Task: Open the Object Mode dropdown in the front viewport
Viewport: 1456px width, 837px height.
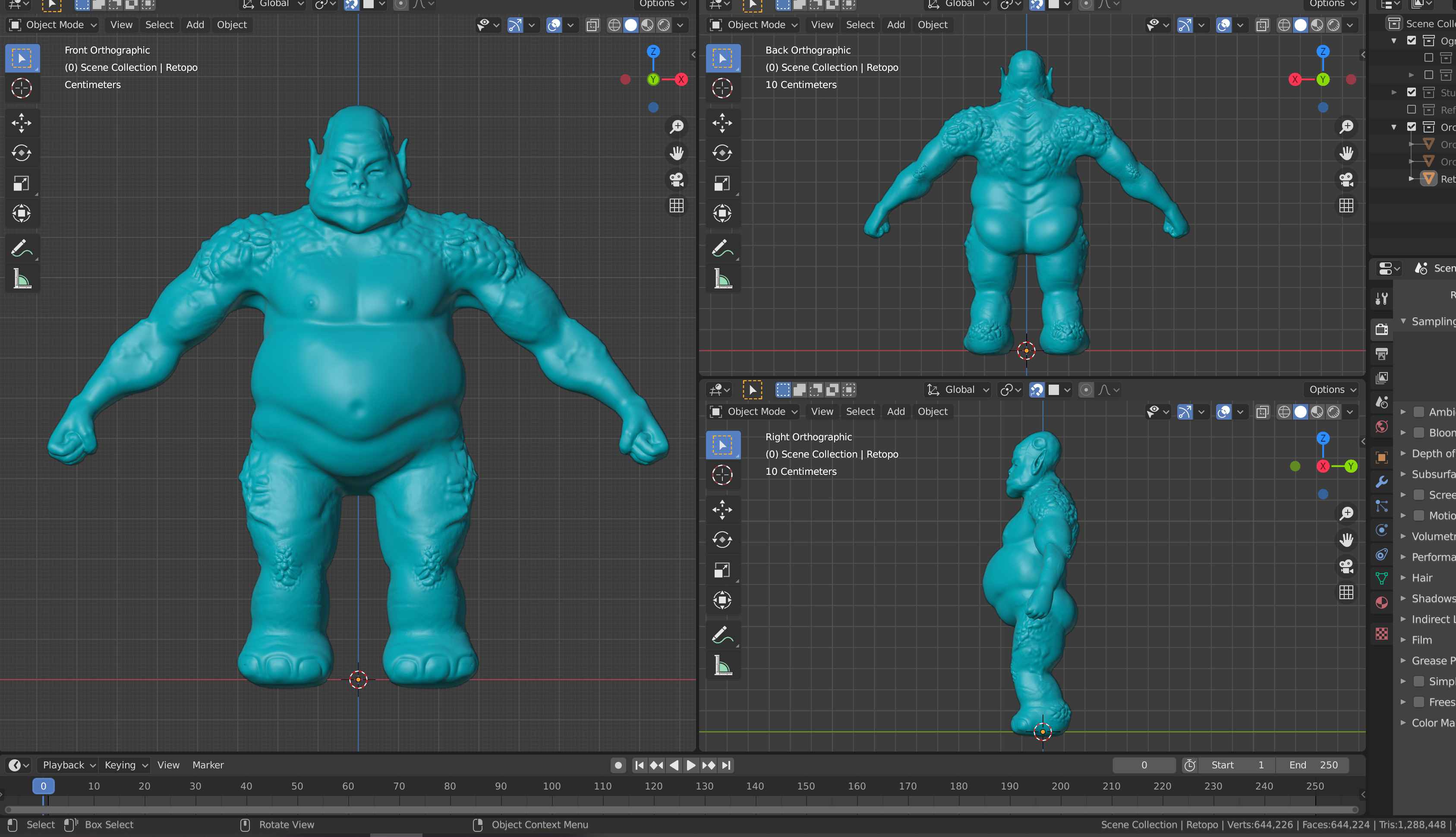Action: (52, 25)
